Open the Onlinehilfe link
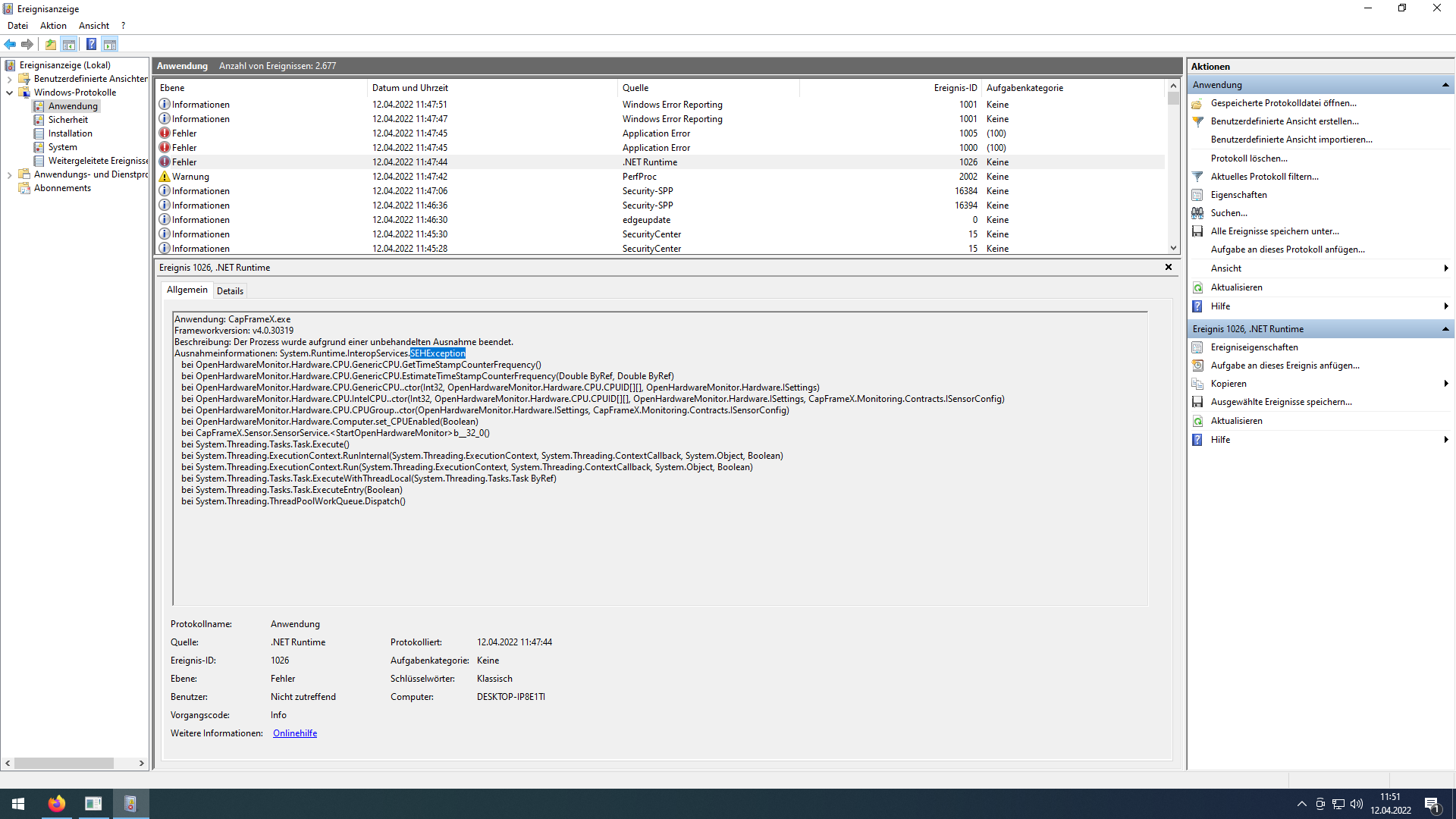This screenshot has height=819, width=1456. tap(295, 733)
